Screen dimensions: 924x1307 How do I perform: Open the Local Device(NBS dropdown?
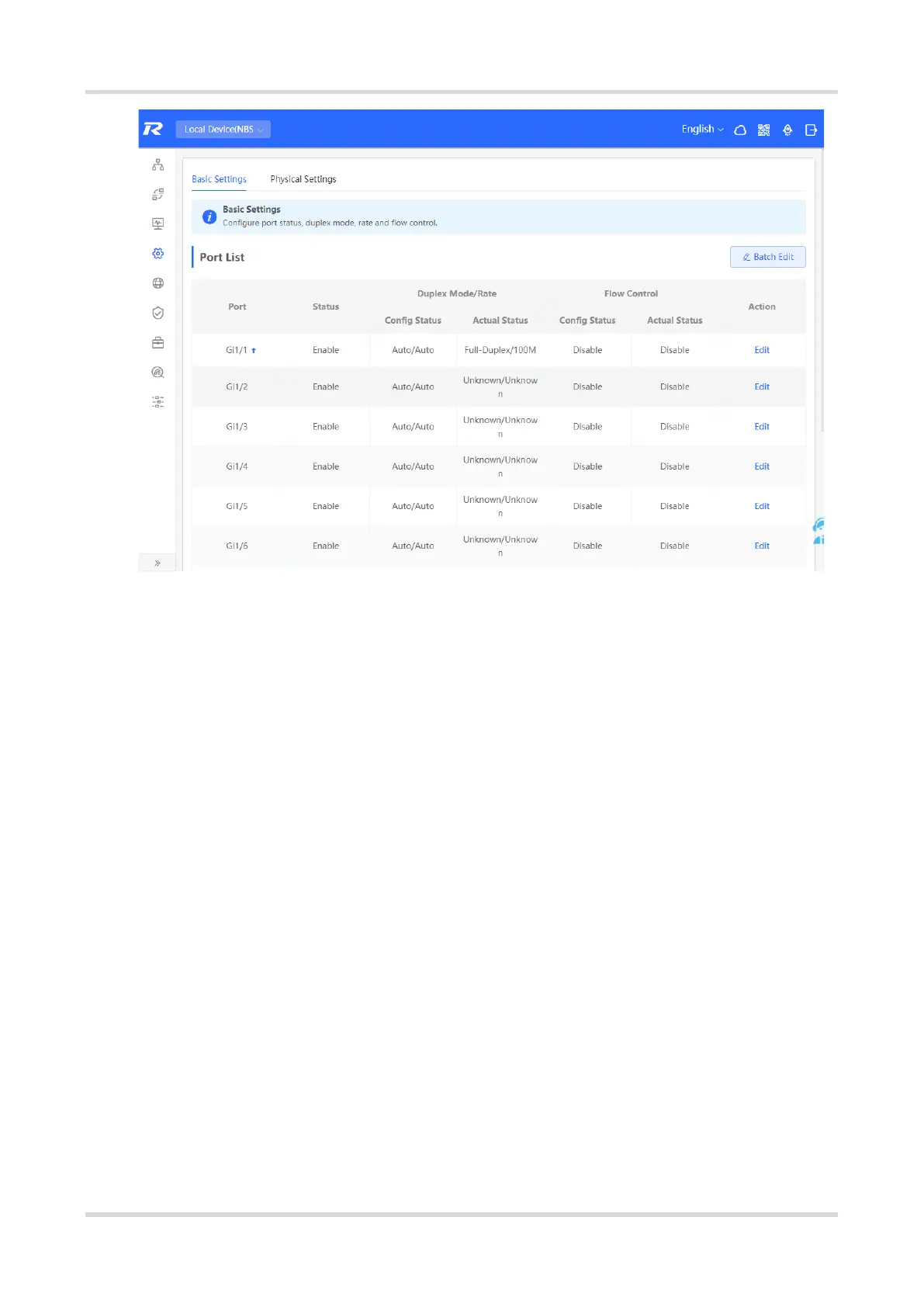[223, 130]
